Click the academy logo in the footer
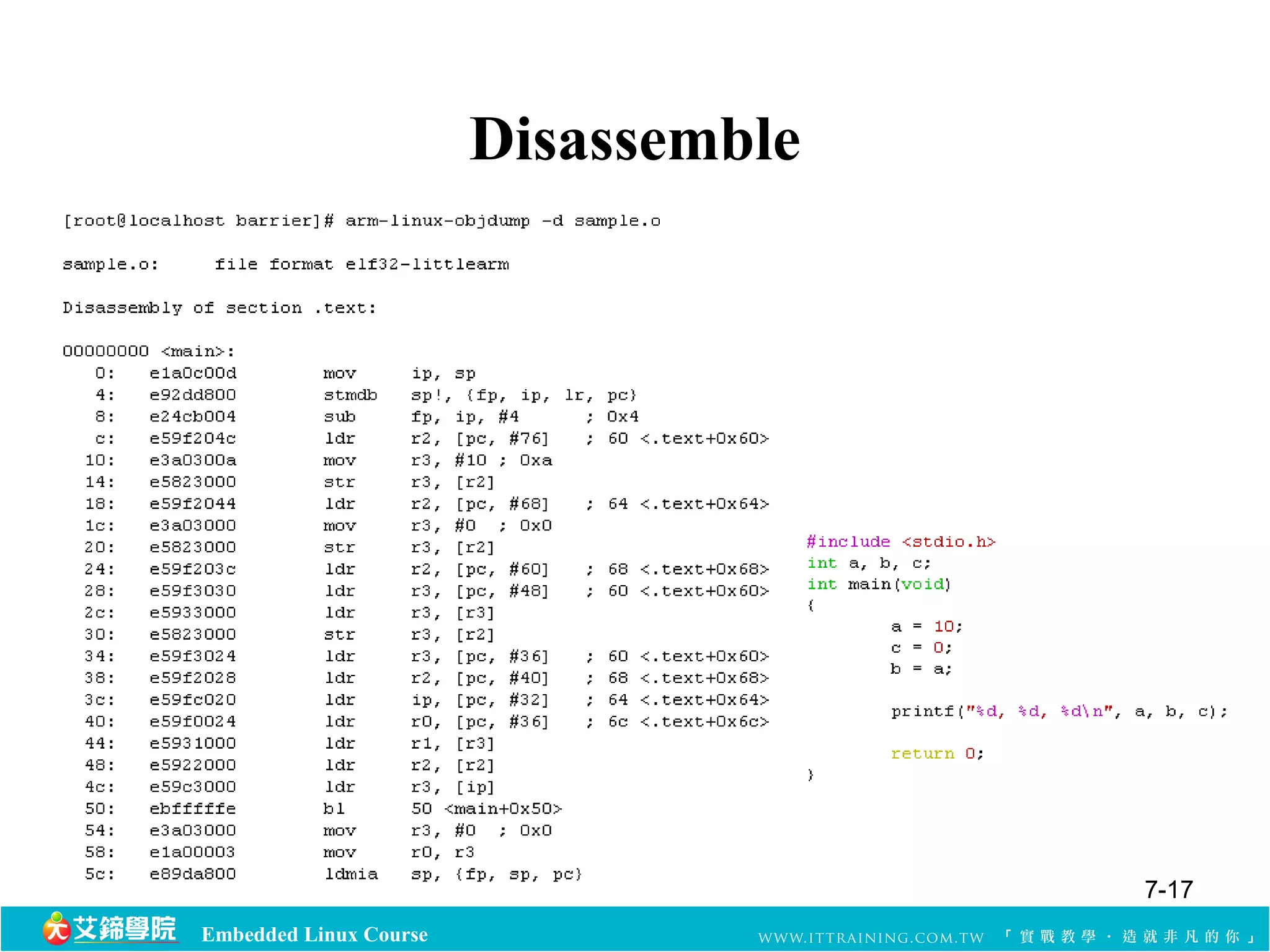The image size is (1270, 952). coord(110,928)
